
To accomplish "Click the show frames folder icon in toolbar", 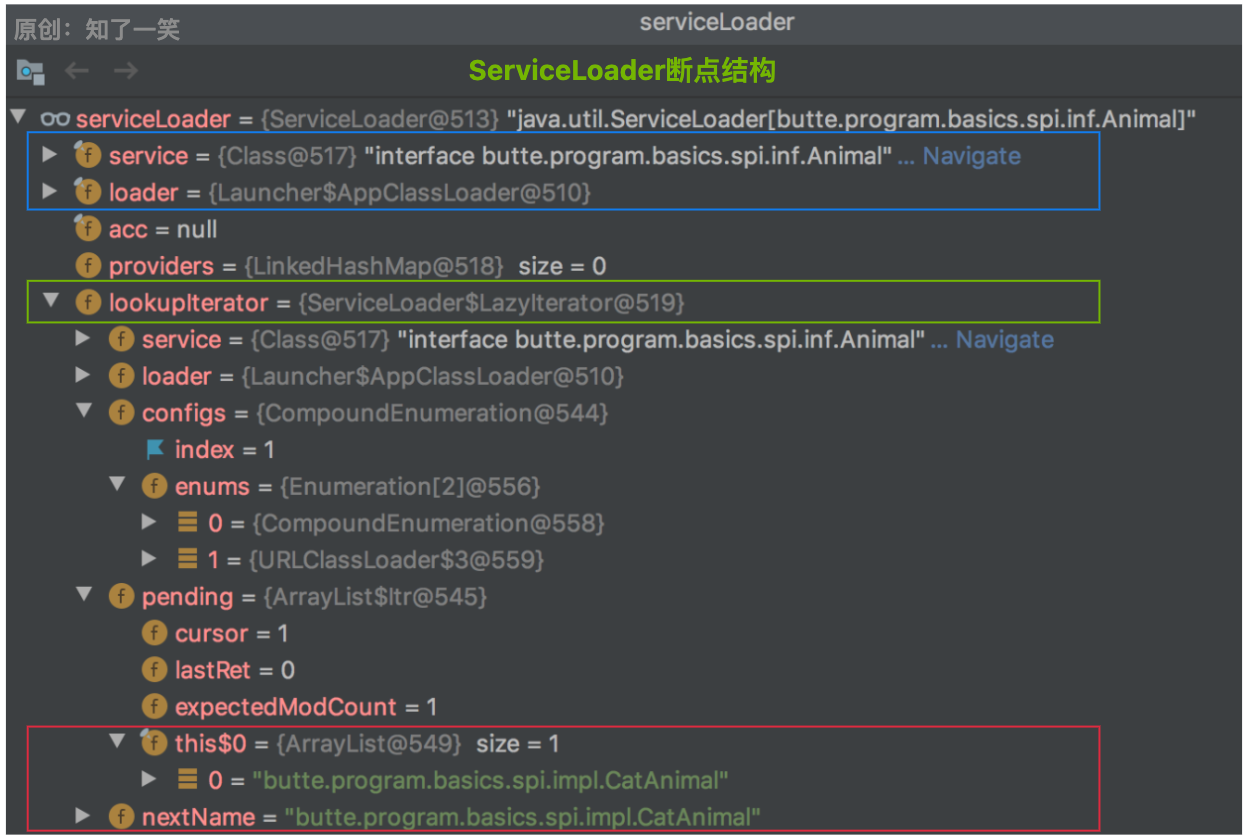I will pos(30,71).
